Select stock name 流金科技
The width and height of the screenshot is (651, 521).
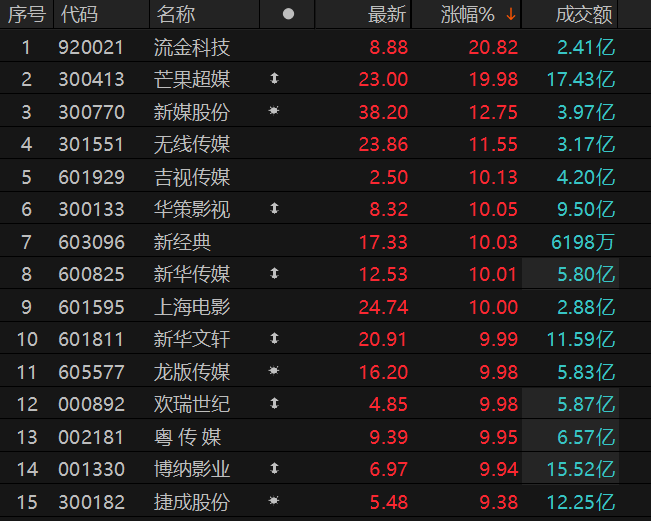click(x=192, y=47)
